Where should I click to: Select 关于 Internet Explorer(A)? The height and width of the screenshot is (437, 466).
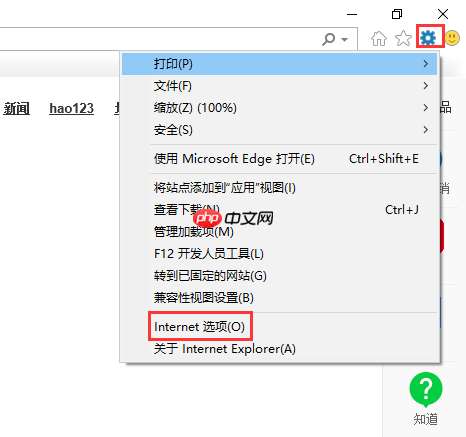pos(279,349)
